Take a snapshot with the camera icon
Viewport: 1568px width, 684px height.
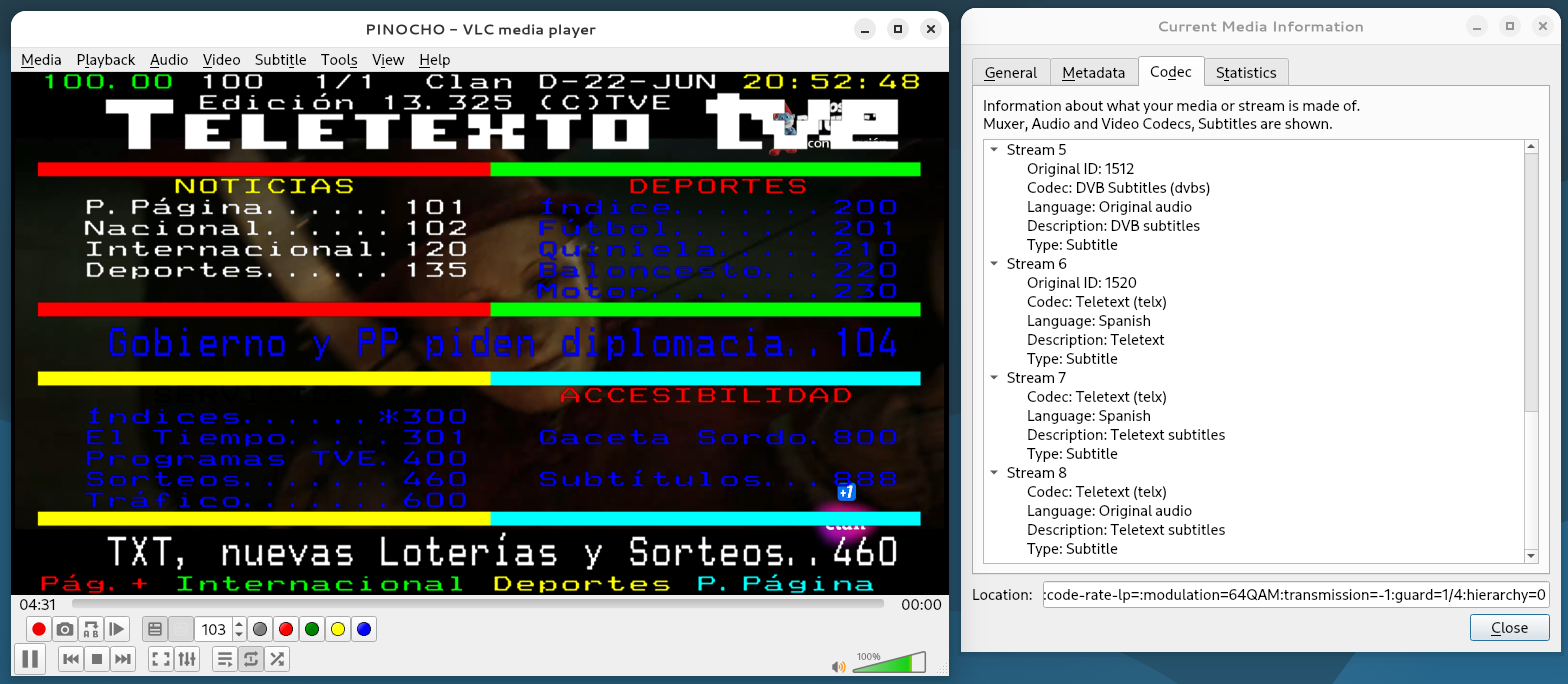(65, 629)
